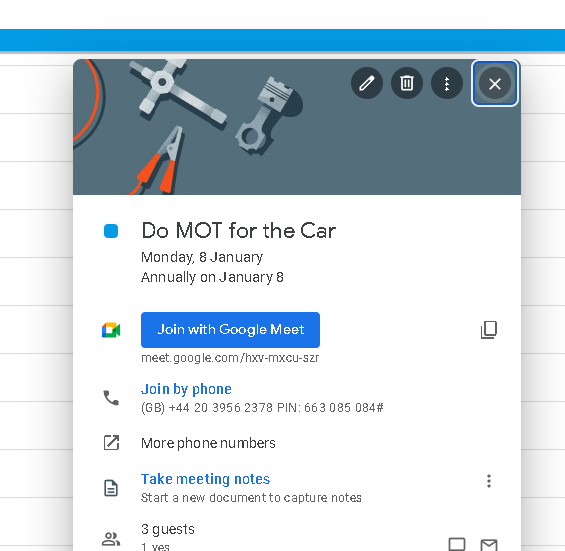Click the blue event color square
565x551 pixels.
point(111,231)
